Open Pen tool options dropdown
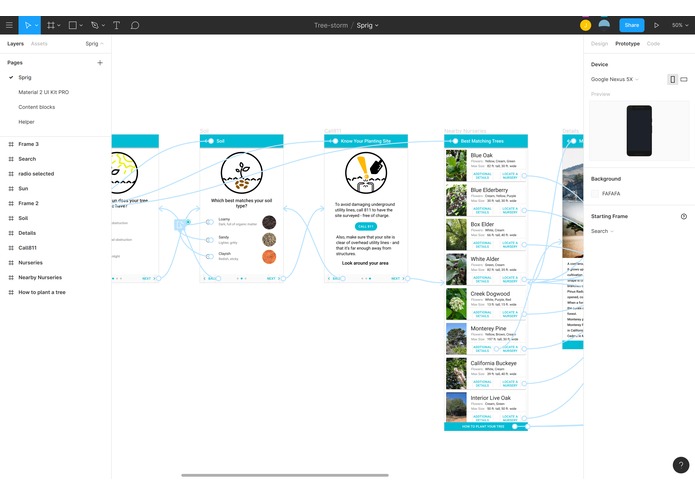The height and width of the screenshot is (494, 695). click(x=103, y=26)
